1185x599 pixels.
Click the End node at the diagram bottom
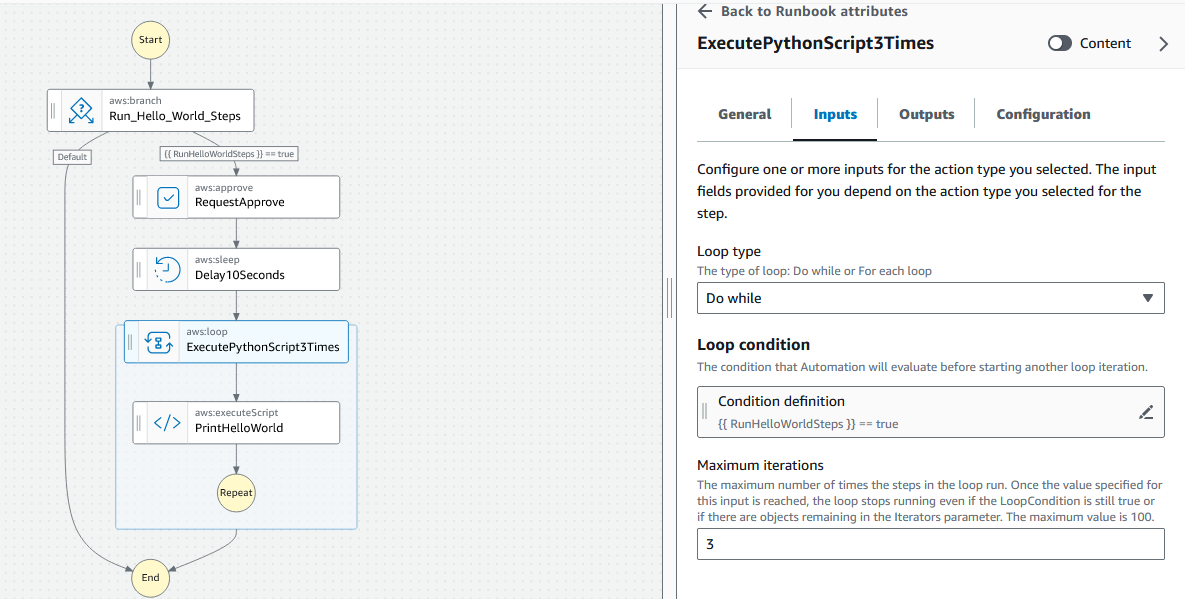point(150,577)
